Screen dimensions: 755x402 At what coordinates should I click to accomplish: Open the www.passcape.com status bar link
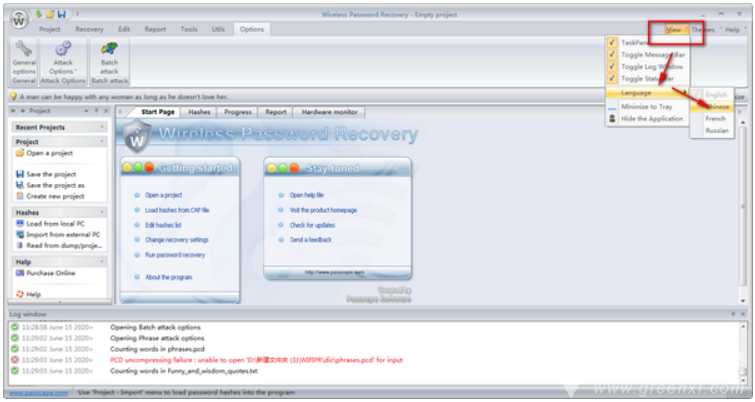pyautogui.click(x=39, y=392)
